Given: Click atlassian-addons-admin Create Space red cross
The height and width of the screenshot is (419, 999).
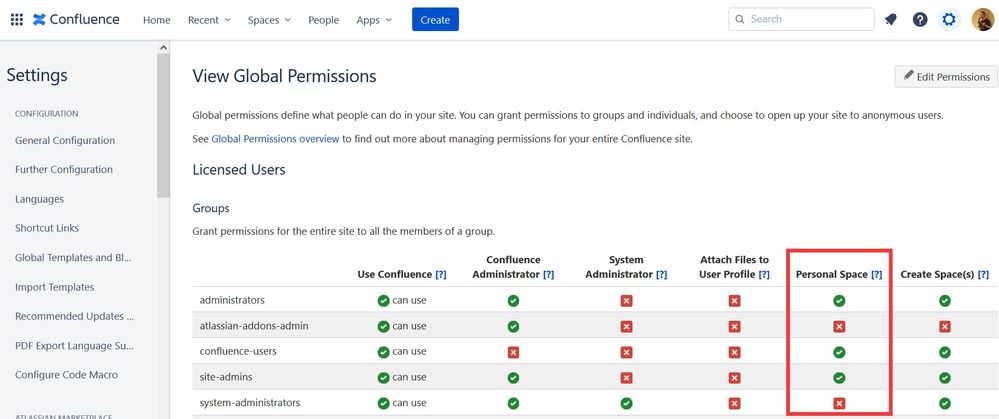Looking at the screenshot, I should point(945,326).
